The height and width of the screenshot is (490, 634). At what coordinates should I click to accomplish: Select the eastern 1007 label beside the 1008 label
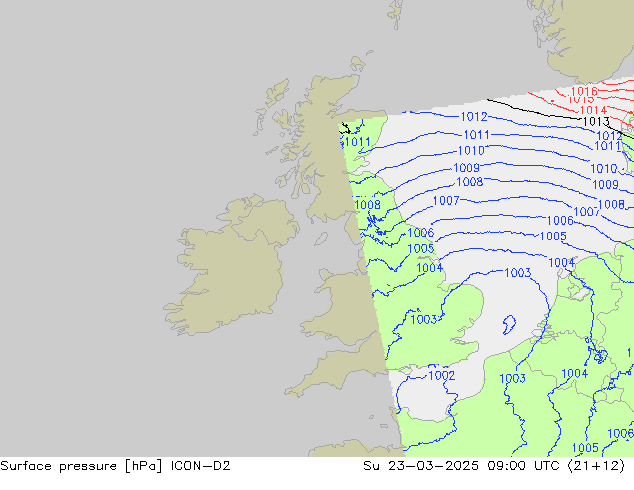tap(586, 211)
